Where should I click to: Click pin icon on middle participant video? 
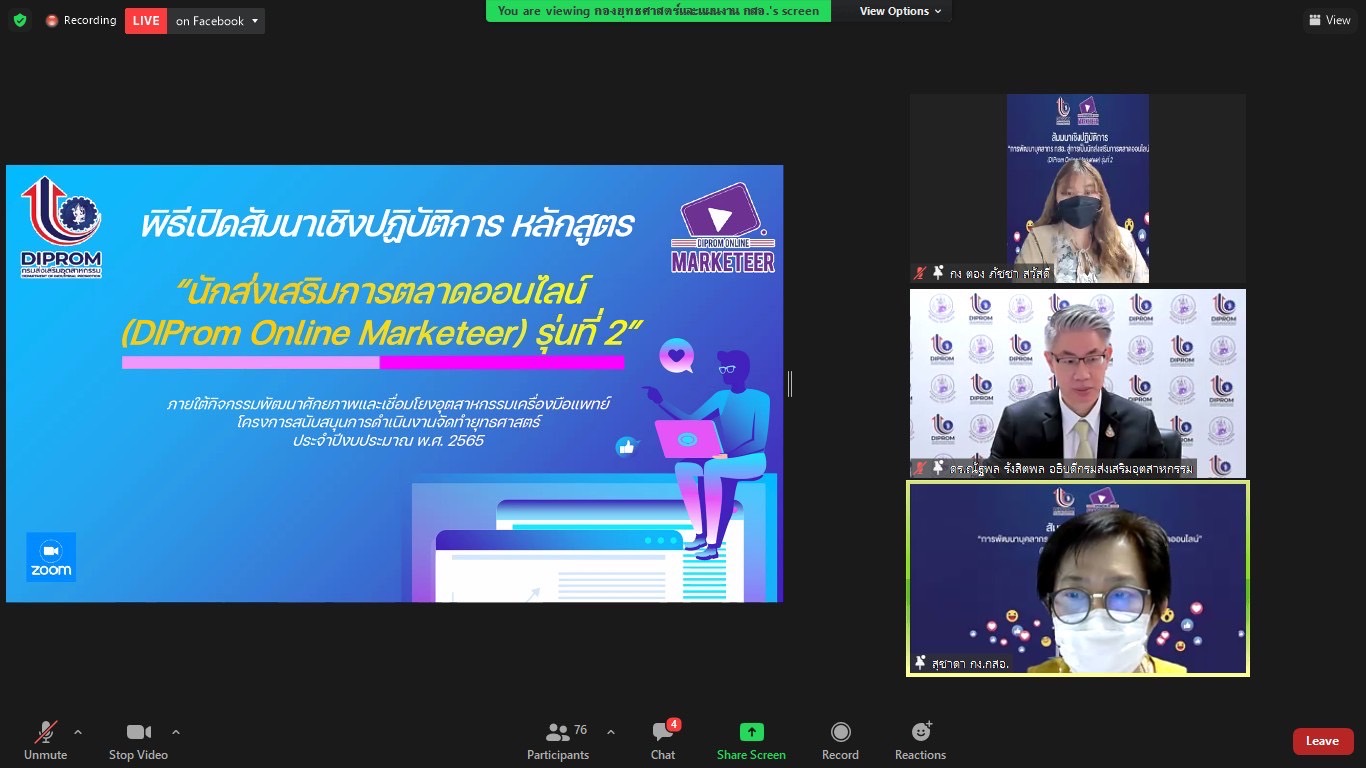coord(938,468)
